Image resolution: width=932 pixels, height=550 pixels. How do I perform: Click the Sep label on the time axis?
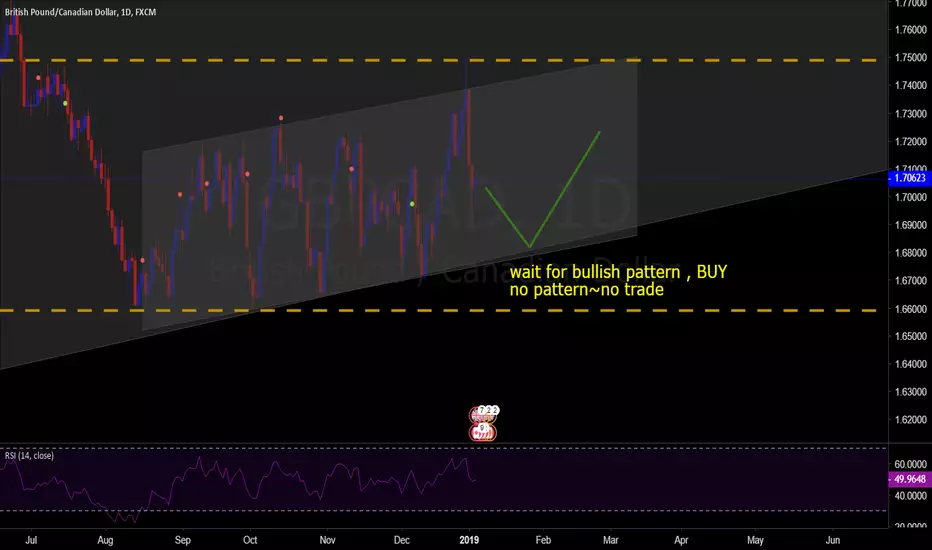[182, 540]
